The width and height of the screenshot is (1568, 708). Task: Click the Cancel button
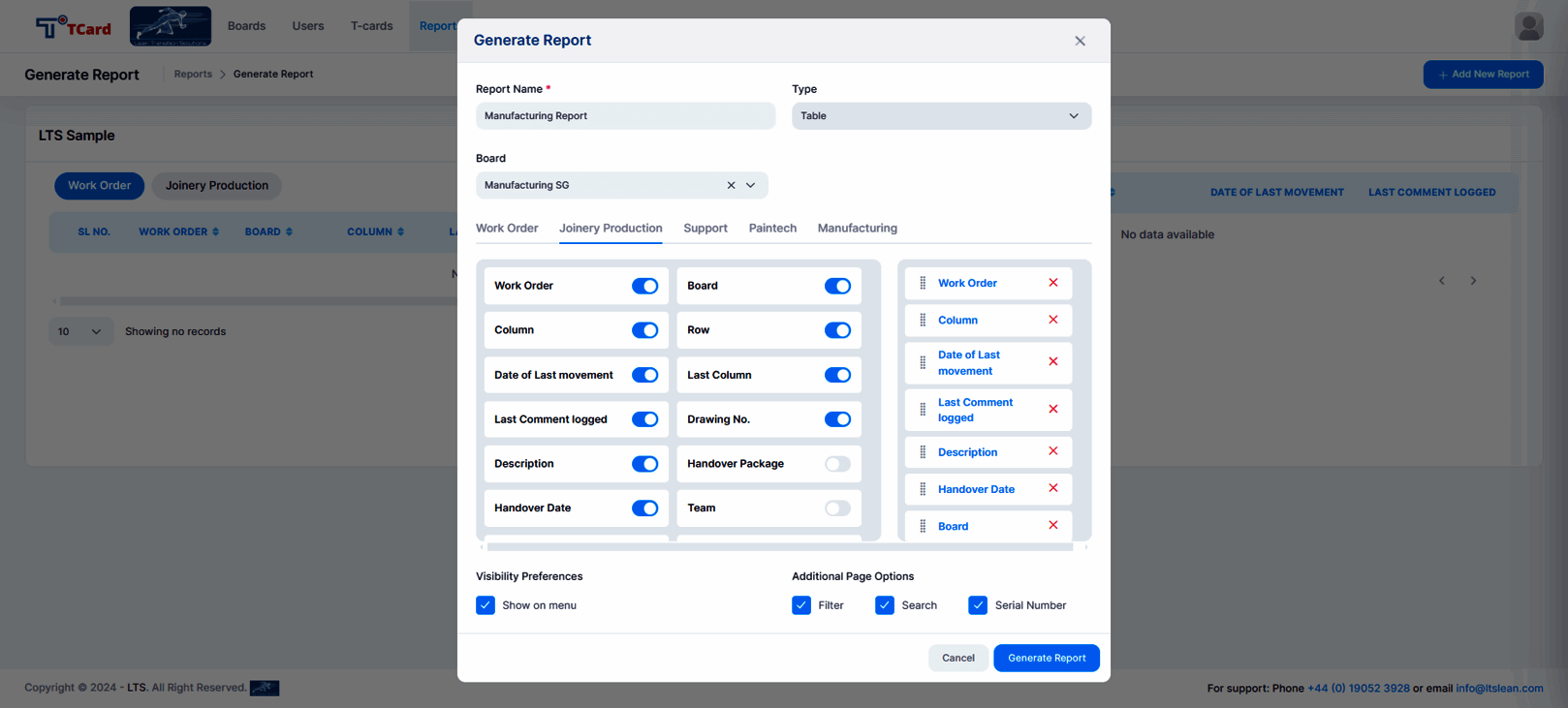(958, 658)
